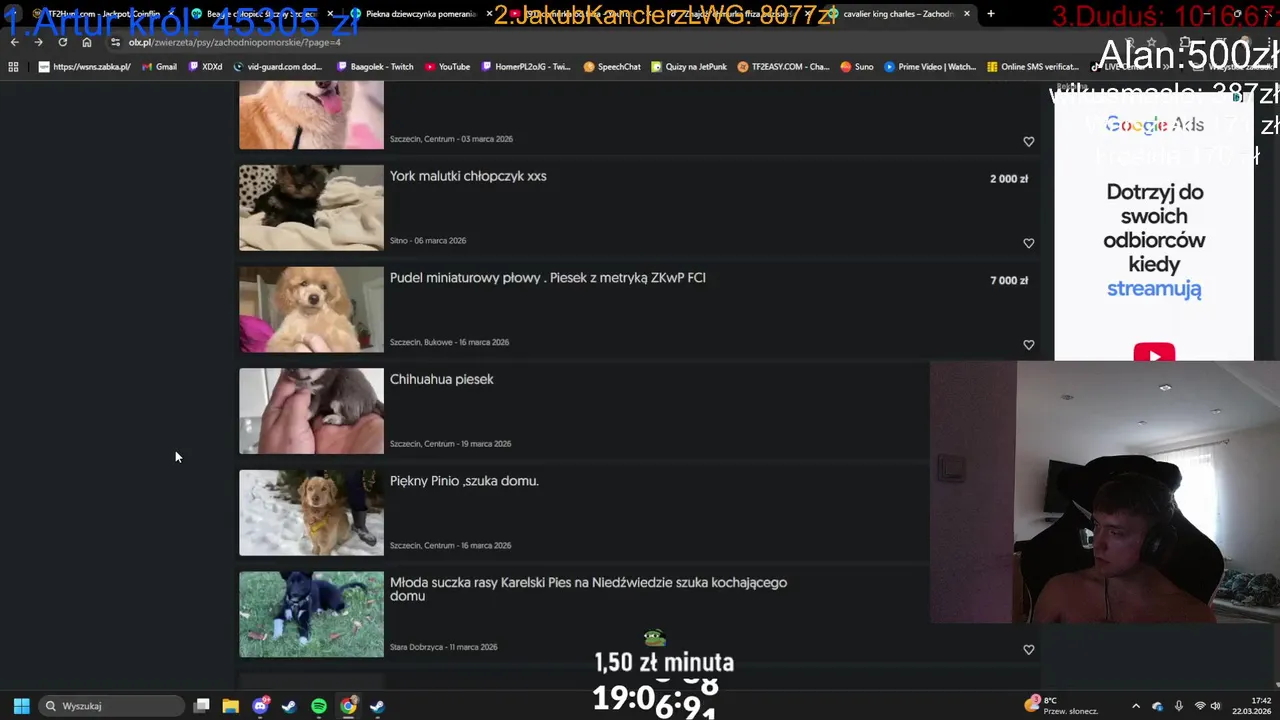1280x720 pixels.
Task: Open the weather widget showing 8°C
Action: point(1062,706)
